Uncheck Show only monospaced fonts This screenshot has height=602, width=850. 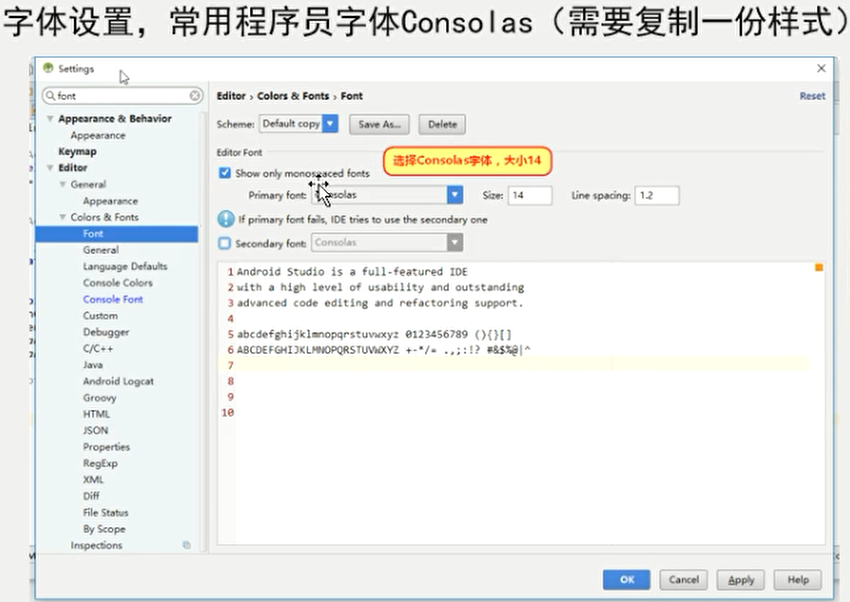tap(224, 173)
